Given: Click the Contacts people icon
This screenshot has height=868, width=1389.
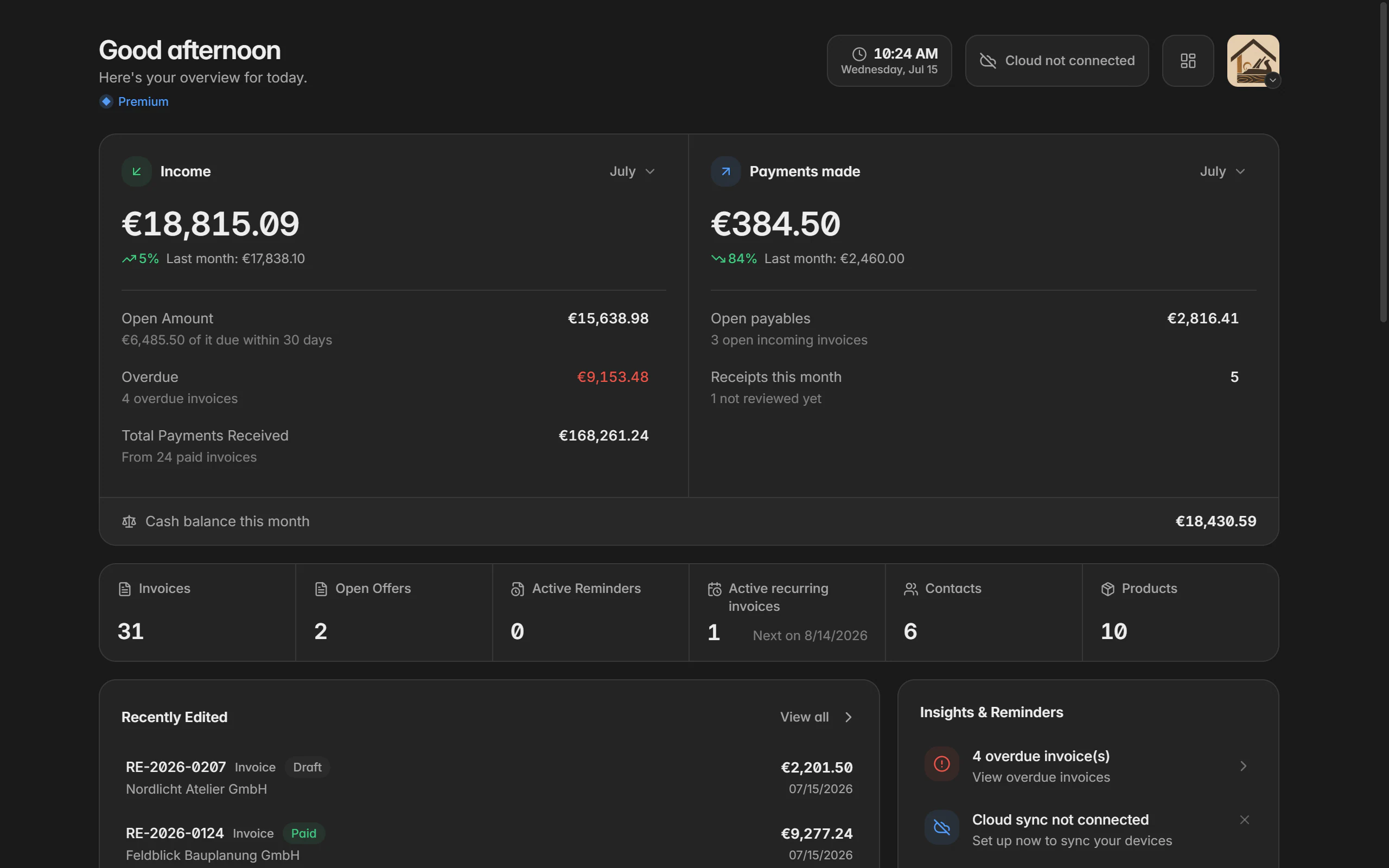Looking at the screenshot, I should pyautogui.click(x=911, y=589).
